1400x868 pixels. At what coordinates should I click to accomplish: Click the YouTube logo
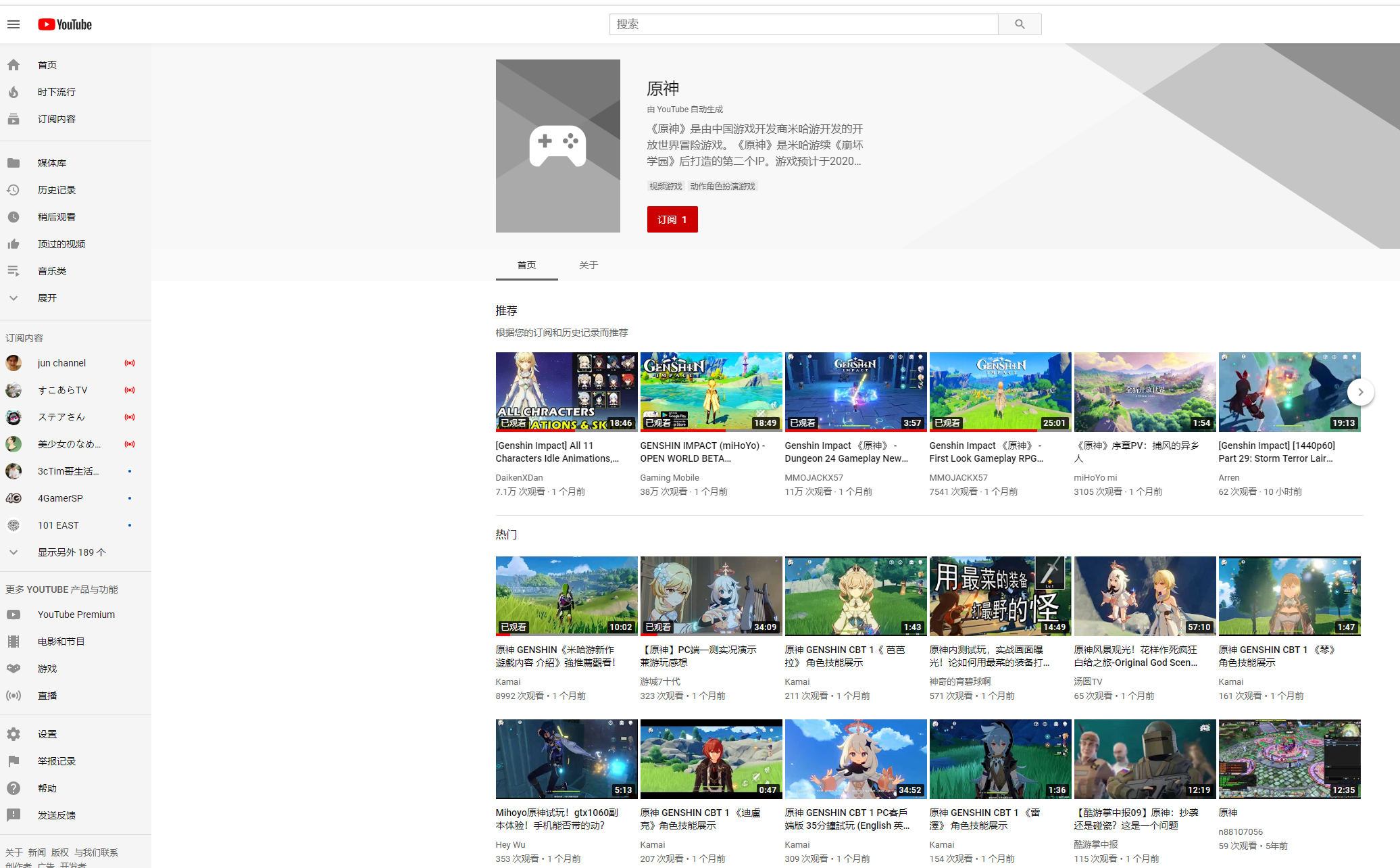pyautogui.click(x=65, y=24)
